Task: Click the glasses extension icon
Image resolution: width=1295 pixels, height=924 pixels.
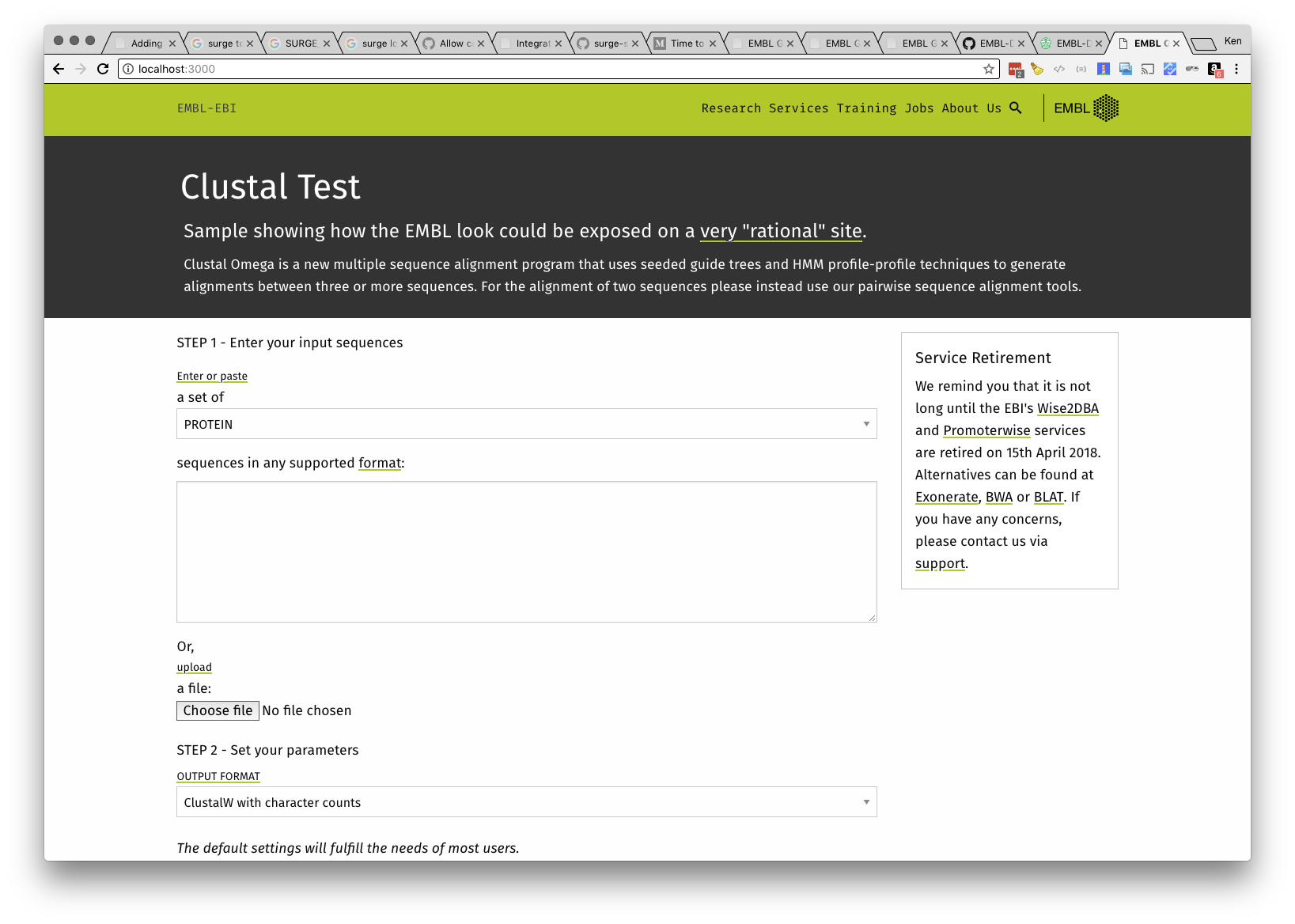Action: (1192, 69)
